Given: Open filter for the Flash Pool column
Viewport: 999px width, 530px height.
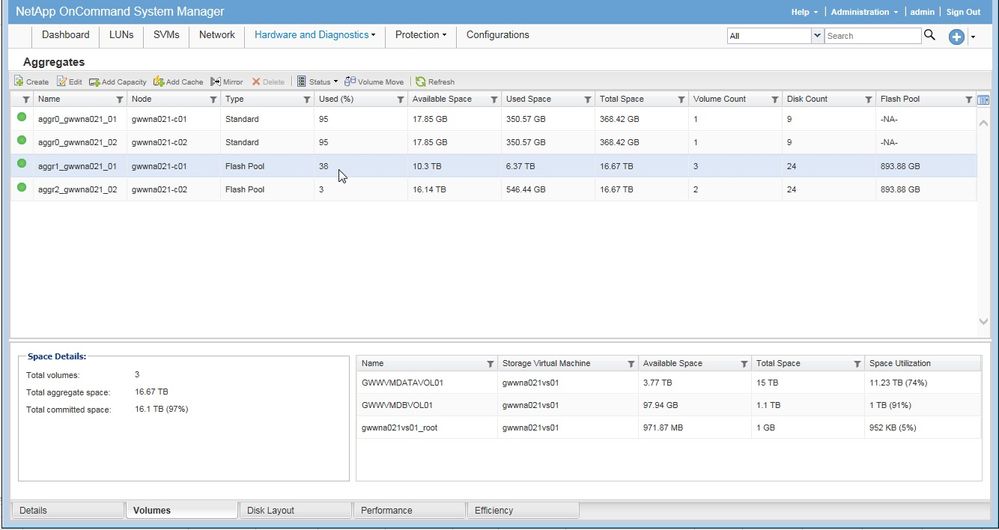Looking at the screenshot, I should pos(969,100).
